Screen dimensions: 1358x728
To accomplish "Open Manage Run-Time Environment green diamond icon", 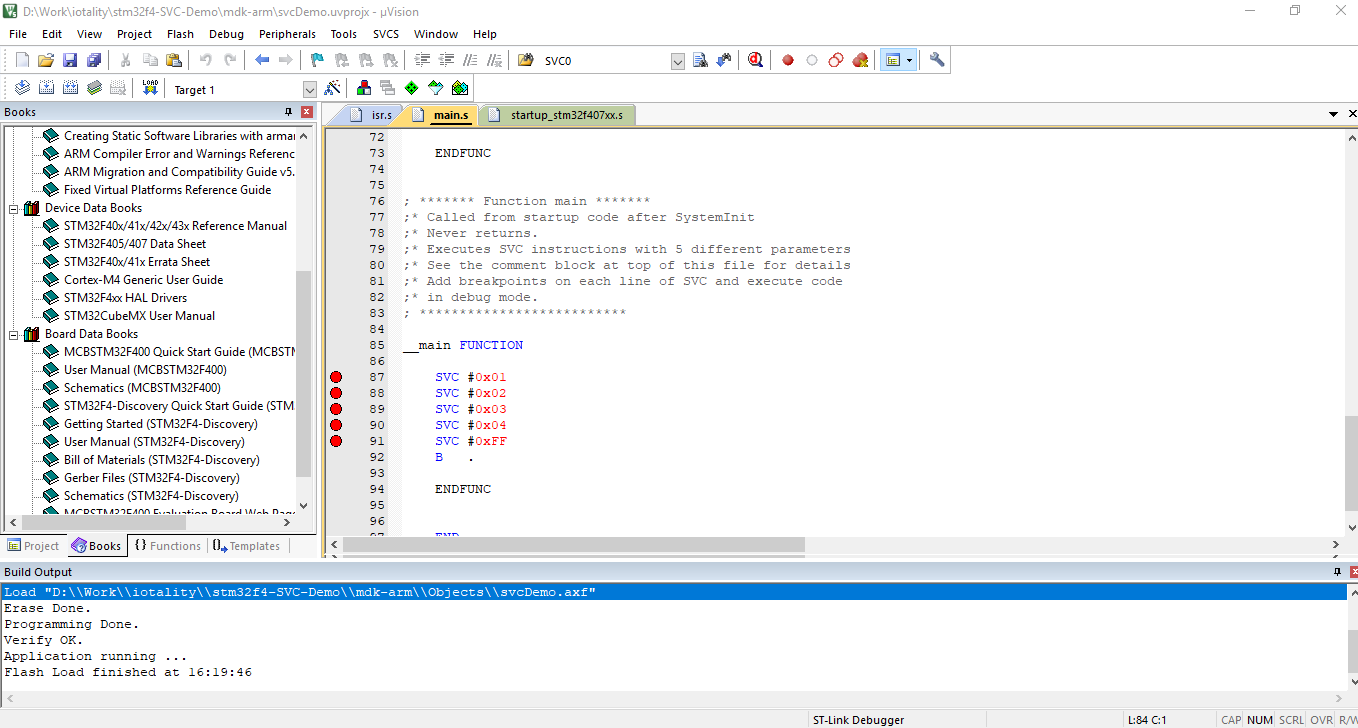I will click(x=411, y=88).
